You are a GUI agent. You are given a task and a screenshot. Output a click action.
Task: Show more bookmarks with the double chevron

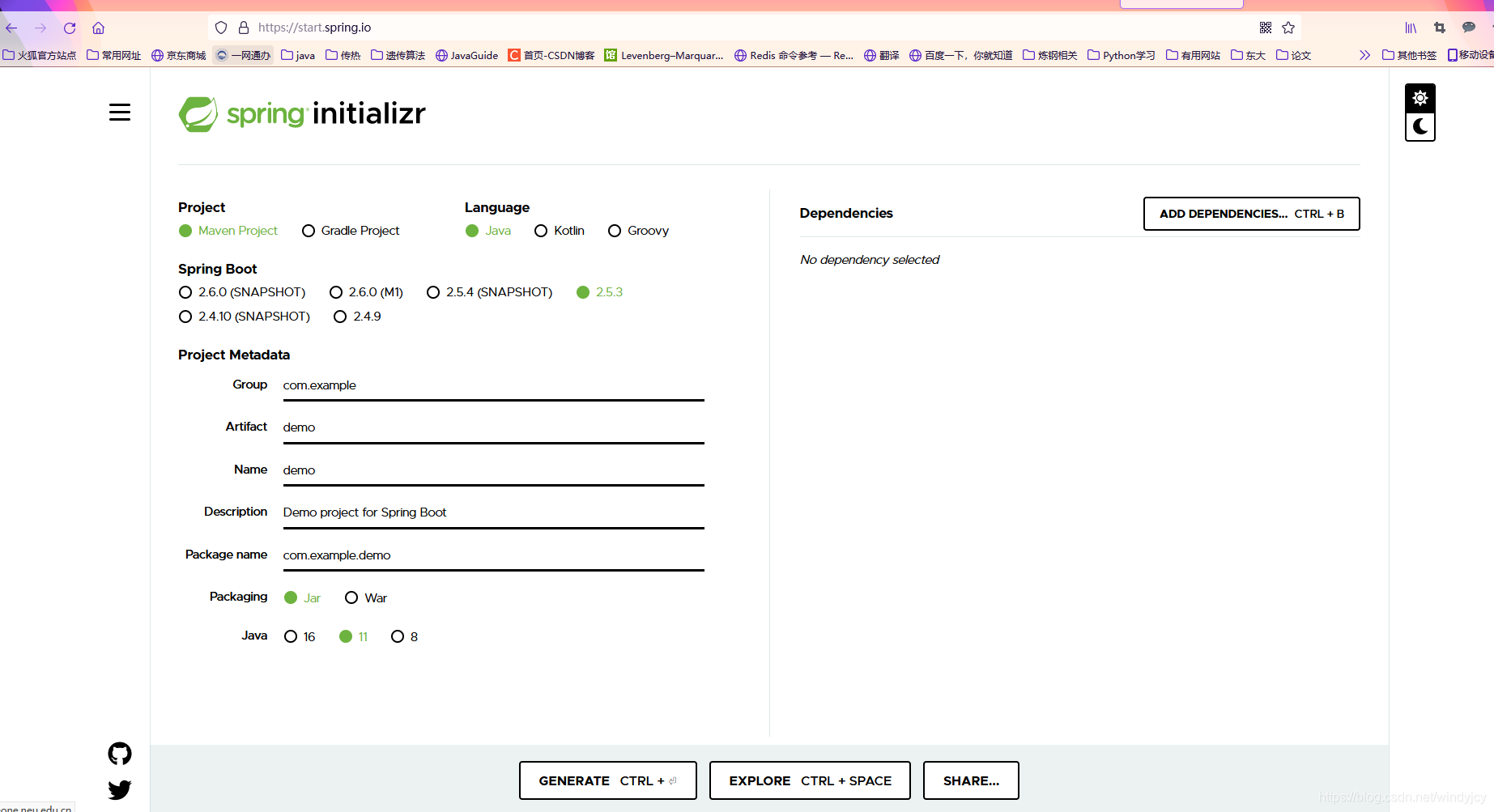tap(1364, 55)
